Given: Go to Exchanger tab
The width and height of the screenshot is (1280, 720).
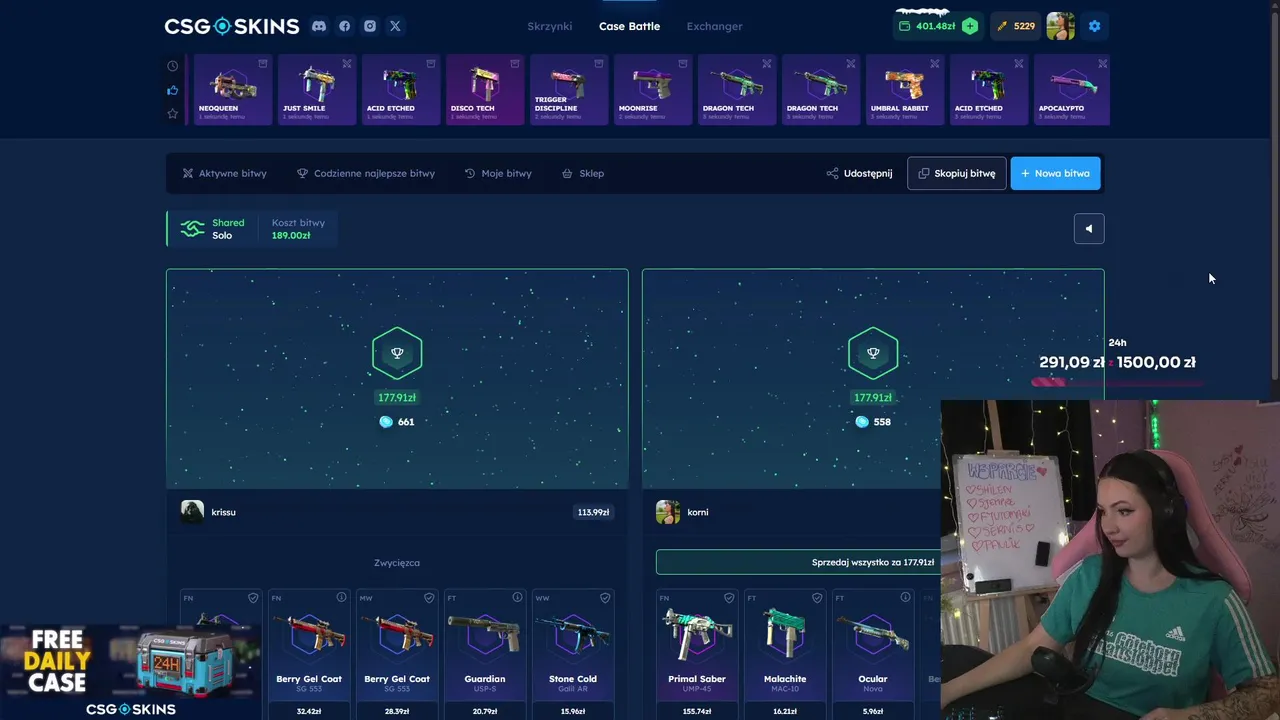Looking at the screenshot, I should 714,26.
